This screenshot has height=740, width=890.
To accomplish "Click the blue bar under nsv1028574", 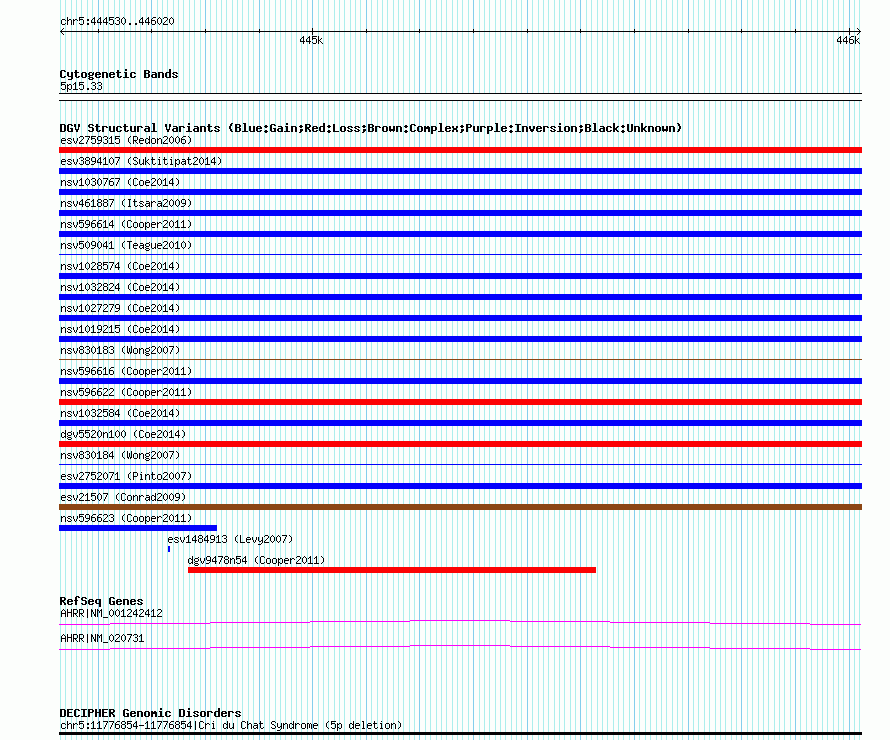I will pyautogui.click(x=460, y=276).
